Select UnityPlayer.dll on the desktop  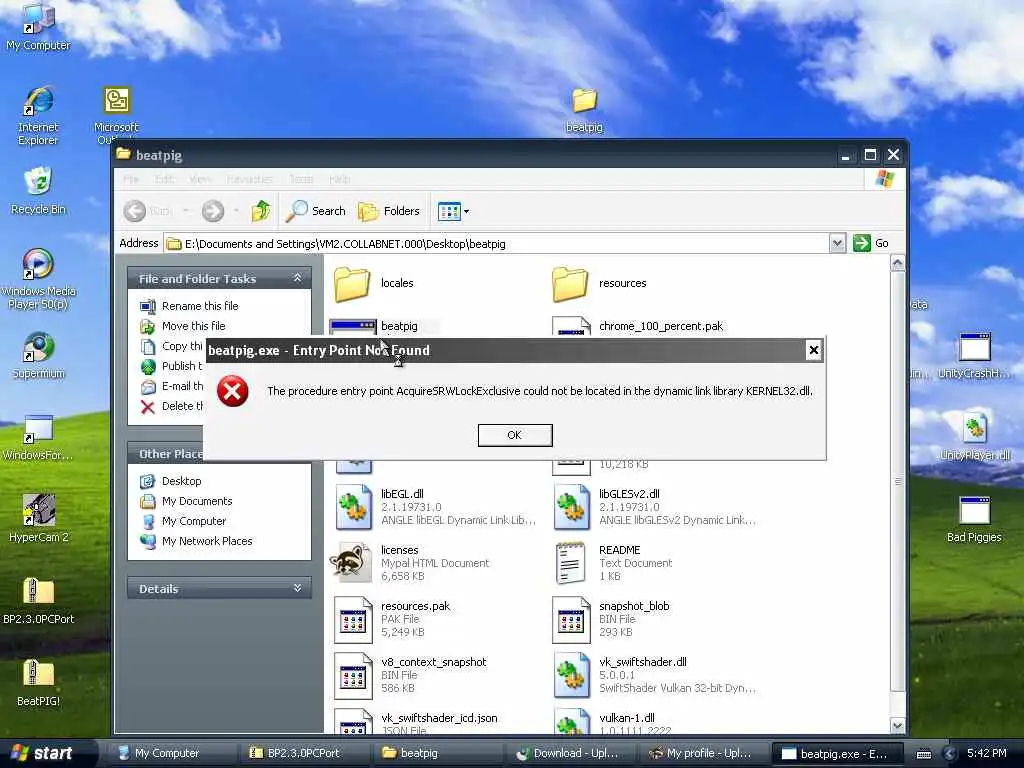pos(974,438)
